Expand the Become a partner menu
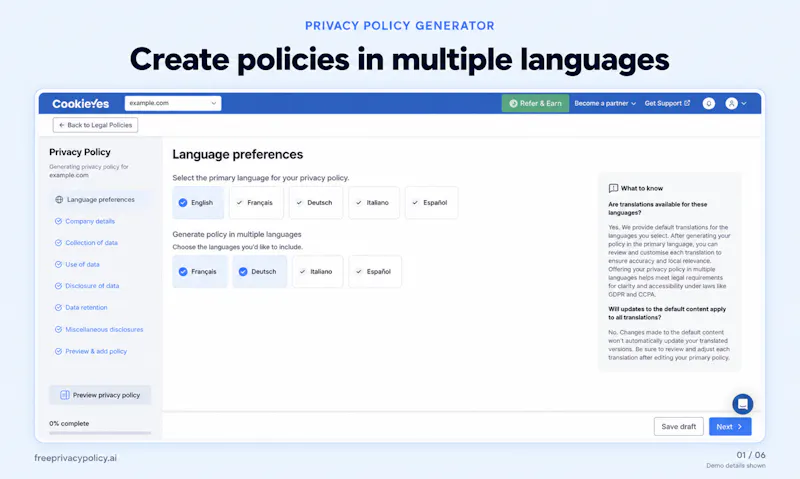The width and height of the screenshot is (800, 479). (x=605, y=103)
